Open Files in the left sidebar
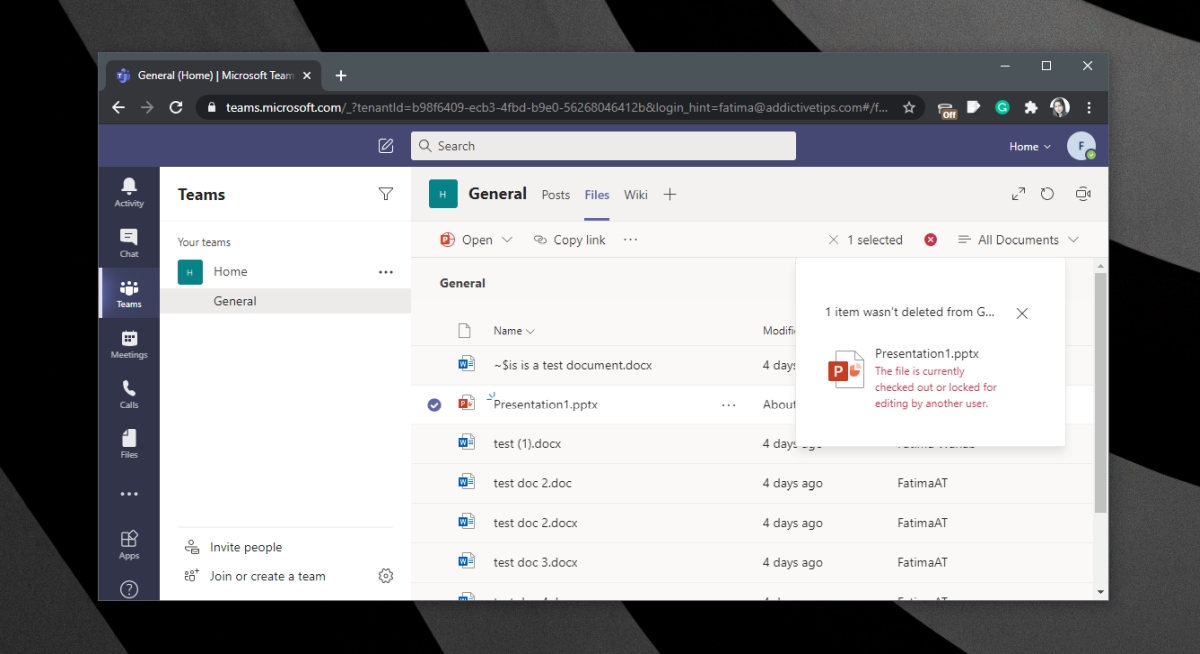 click(129, 444)
